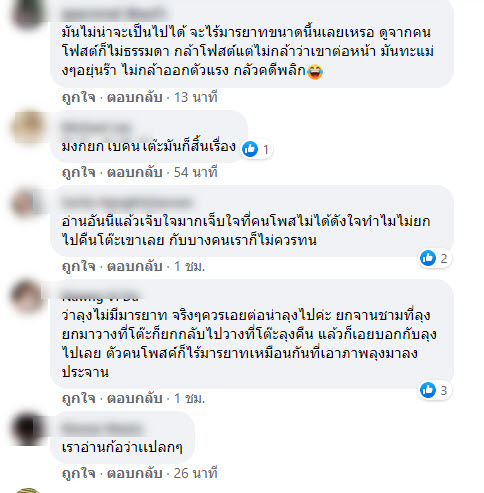
Task: Click the like reaction icon showing 2
Action: (428, 258)
